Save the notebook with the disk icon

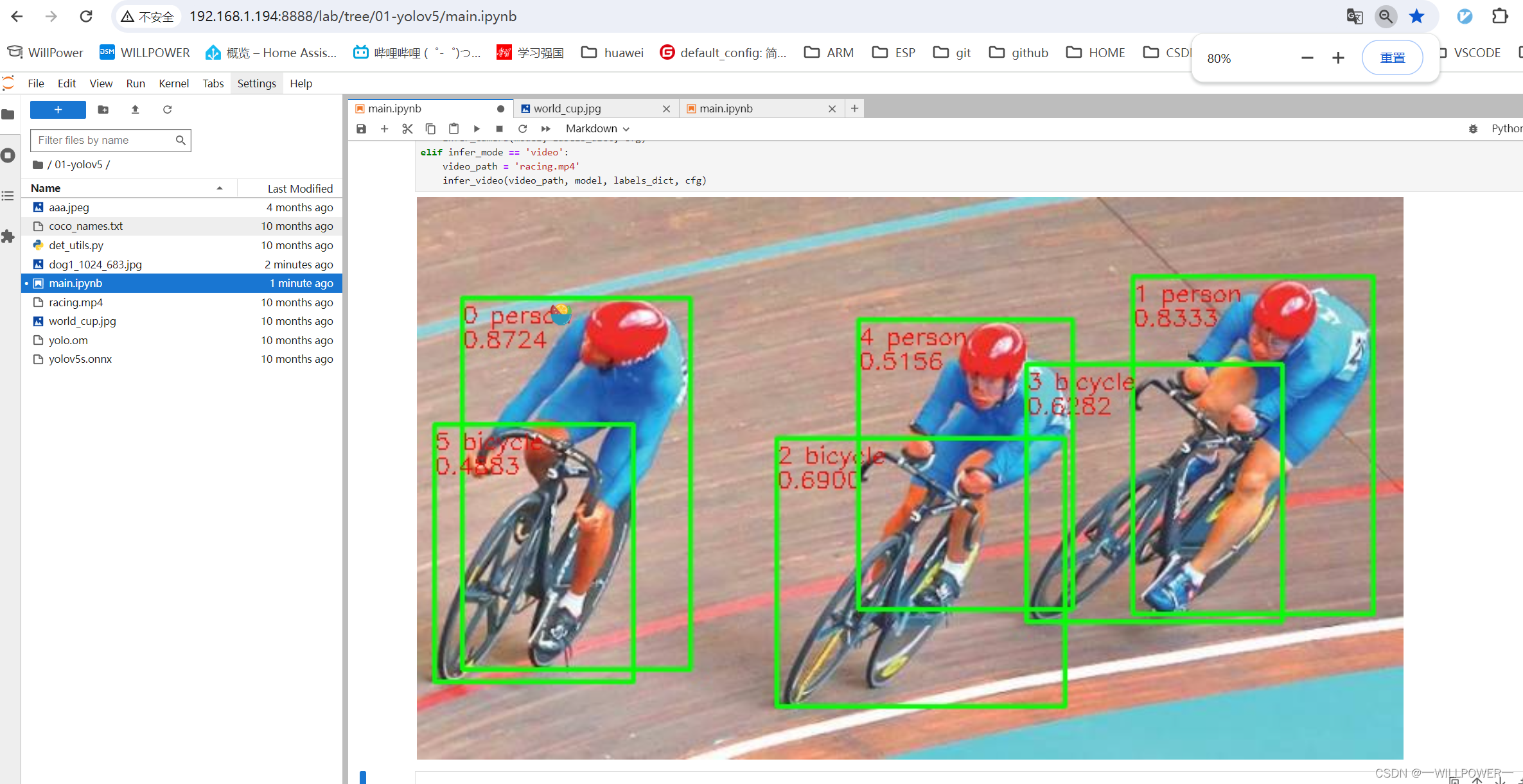pyautogui.click(x=362, y=128)
